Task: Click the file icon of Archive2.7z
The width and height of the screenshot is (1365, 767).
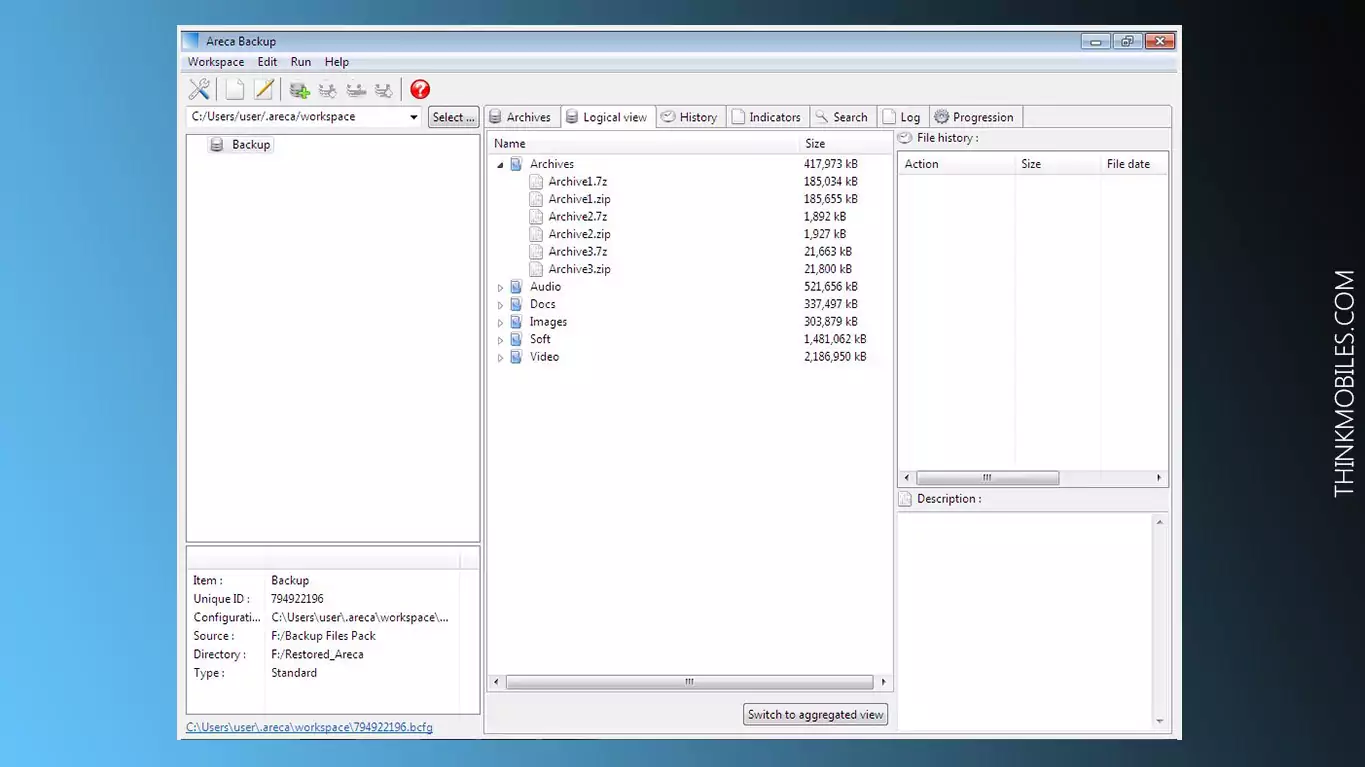Action: 536,217
